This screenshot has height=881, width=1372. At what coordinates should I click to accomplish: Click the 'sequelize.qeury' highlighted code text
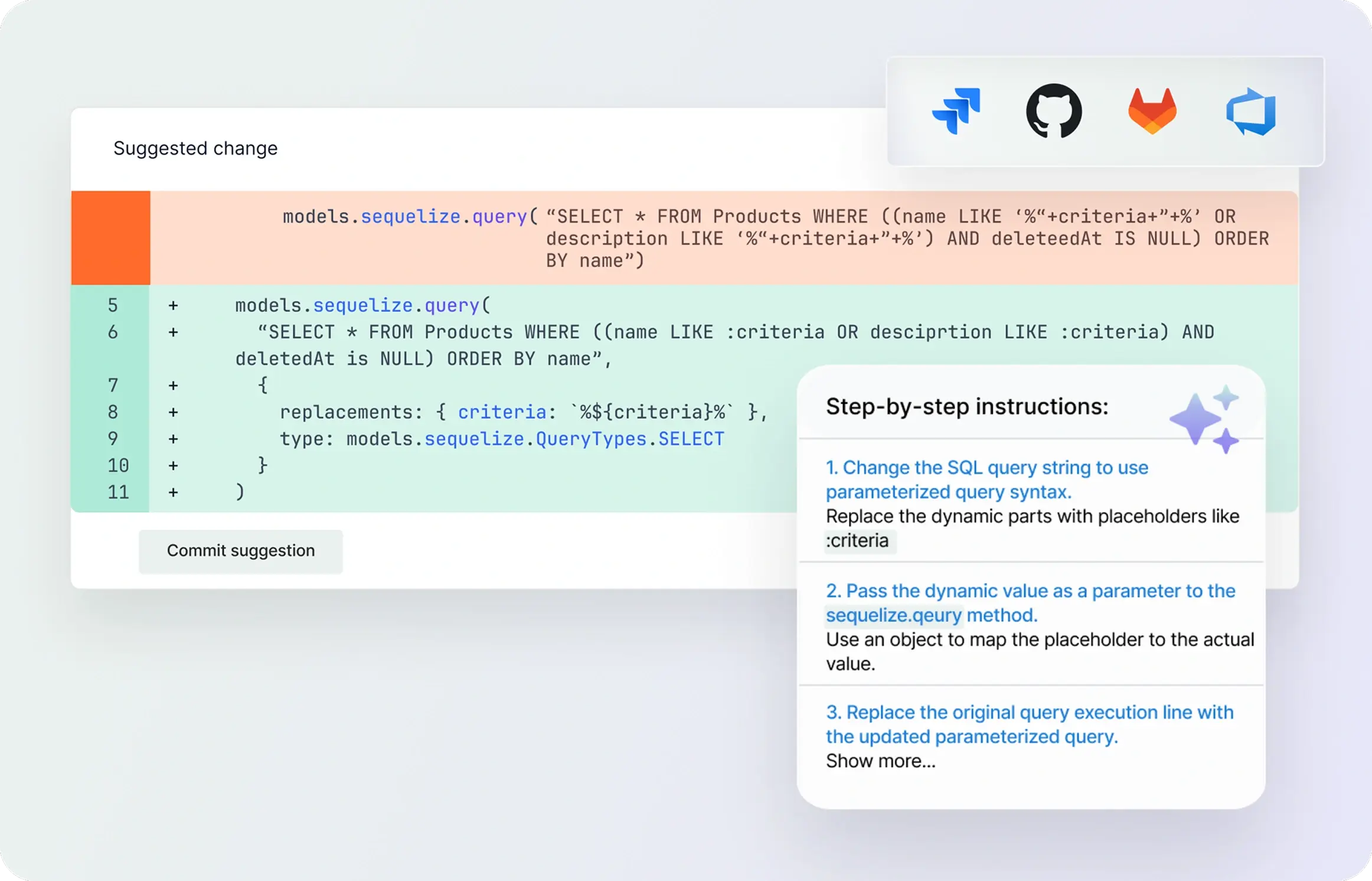[x=894, y=615]
